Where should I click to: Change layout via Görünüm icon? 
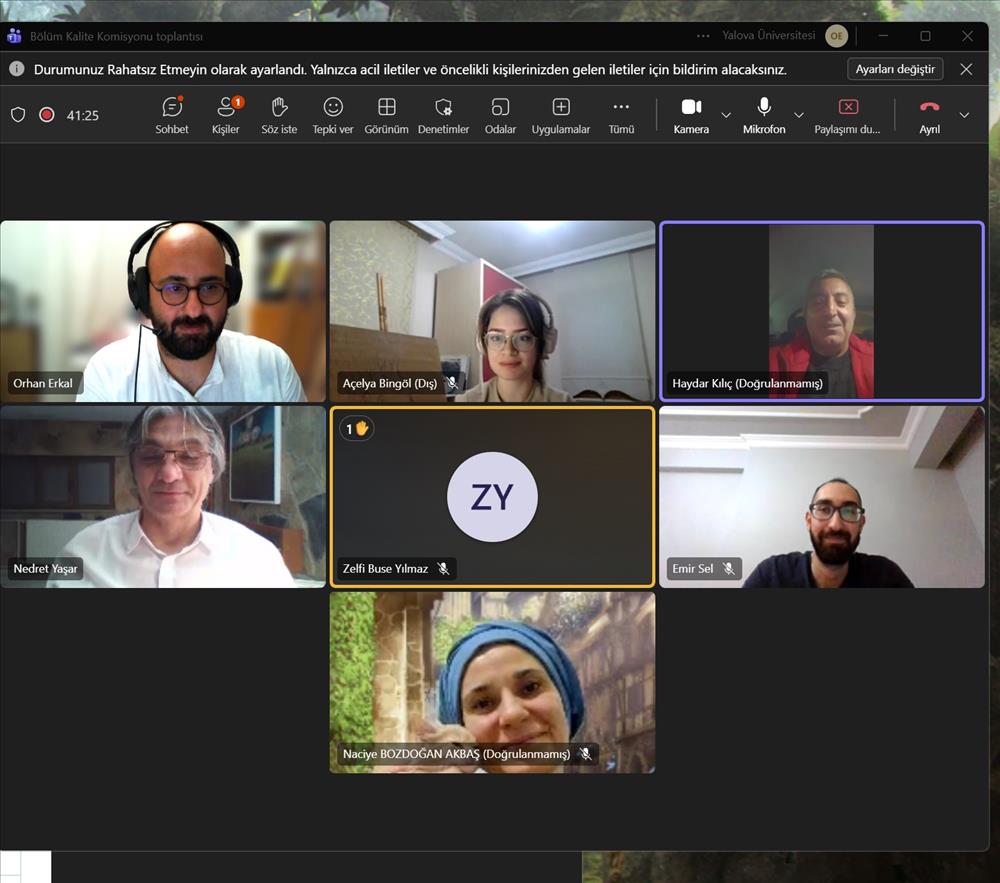(386, 114)
